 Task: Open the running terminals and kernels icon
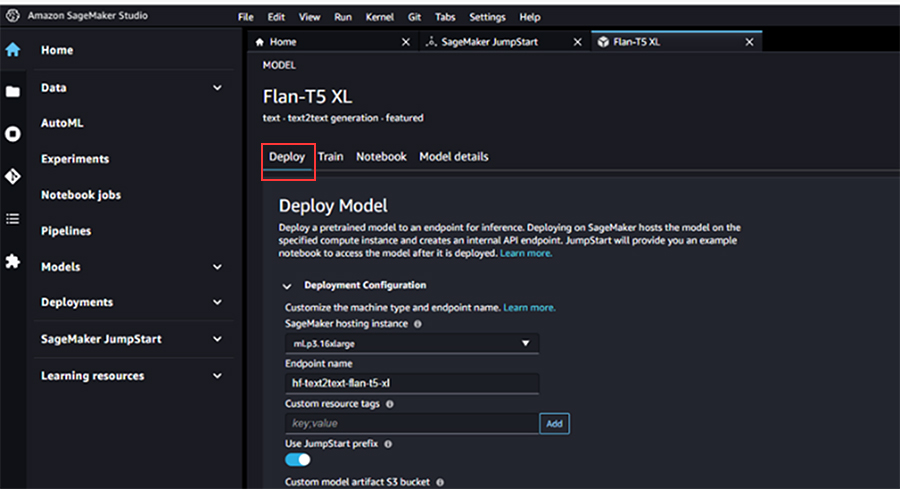[x=13, y=134]
